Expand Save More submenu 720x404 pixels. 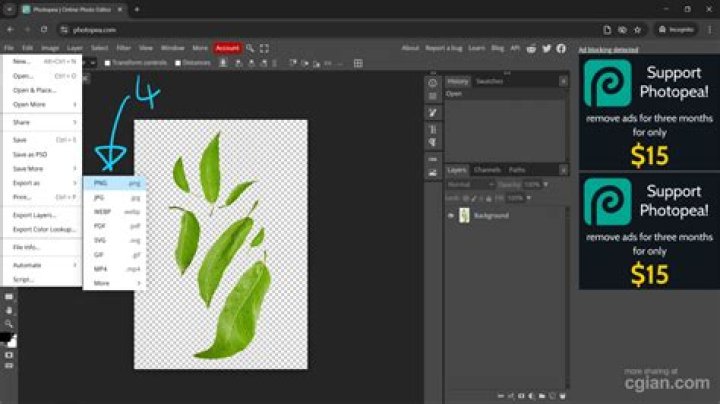pos(42,168)
